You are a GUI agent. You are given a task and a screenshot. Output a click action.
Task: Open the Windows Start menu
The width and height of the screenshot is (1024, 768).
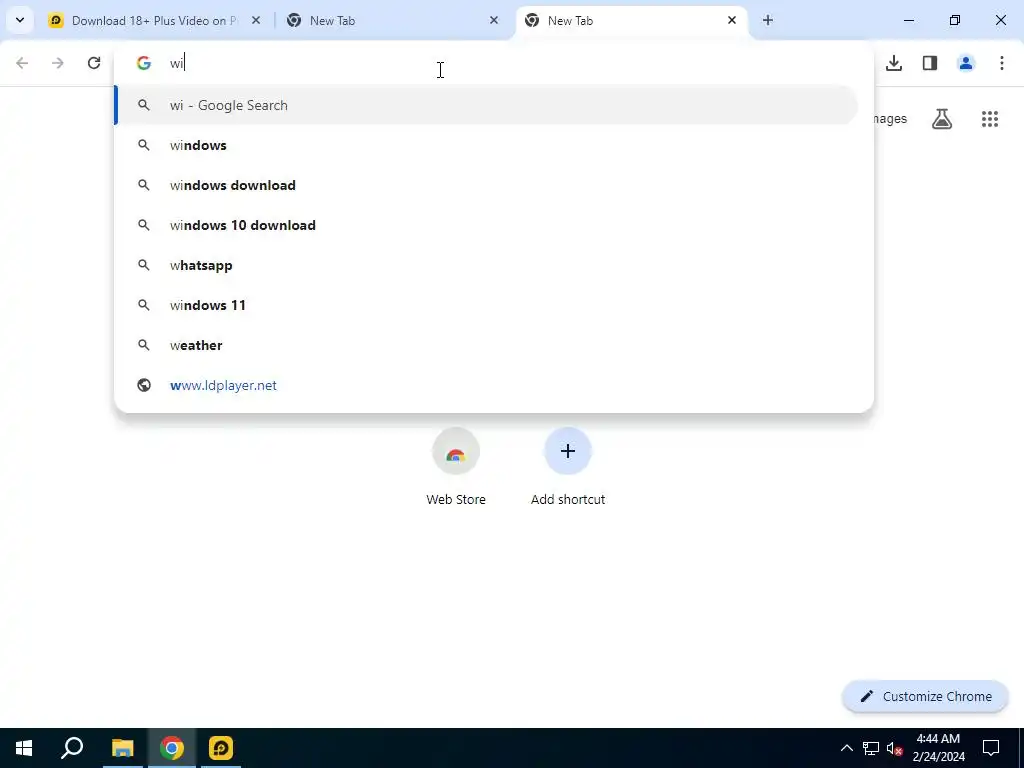click(24, 748)
